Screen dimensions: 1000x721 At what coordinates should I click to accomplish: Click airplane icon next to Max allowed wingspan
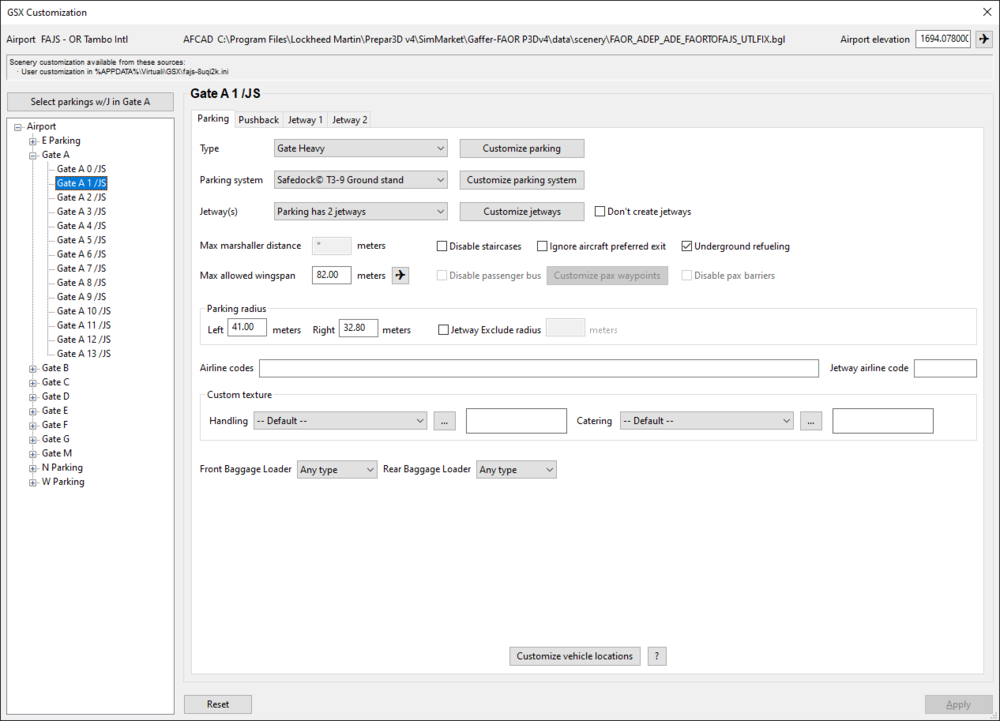[x=400, y=275]
